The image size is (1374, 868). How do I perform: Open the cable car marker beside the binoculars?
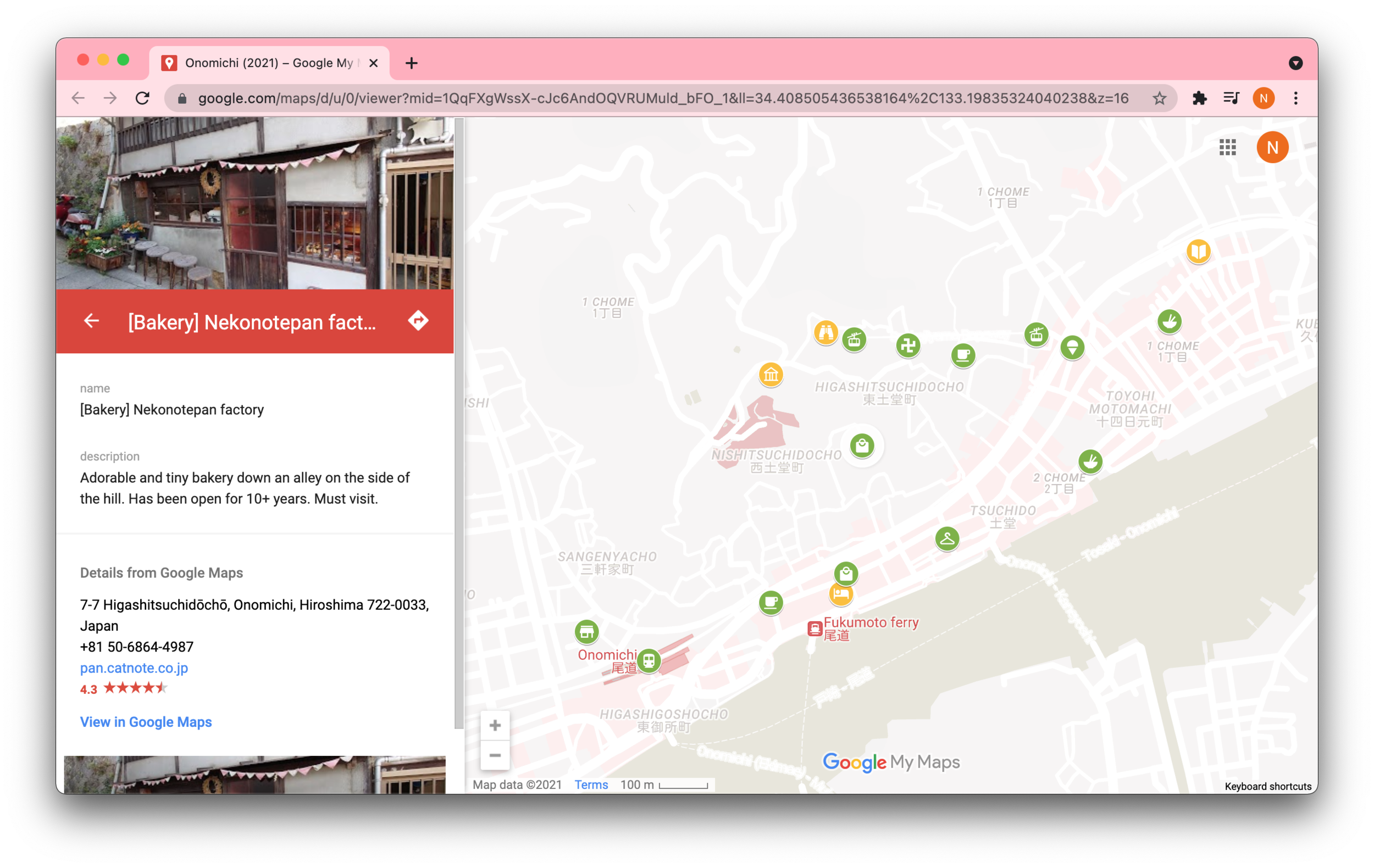(854, 340)
